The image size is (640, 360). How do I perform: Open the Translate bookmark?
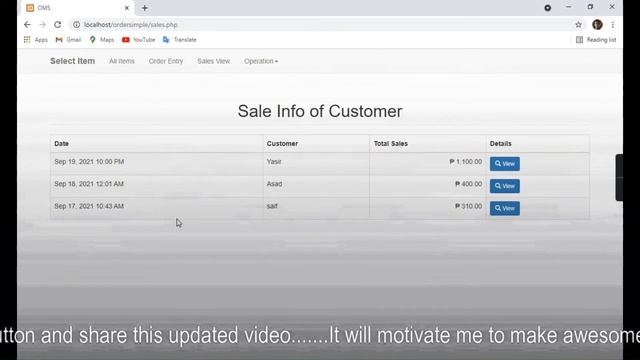(180, 40)
